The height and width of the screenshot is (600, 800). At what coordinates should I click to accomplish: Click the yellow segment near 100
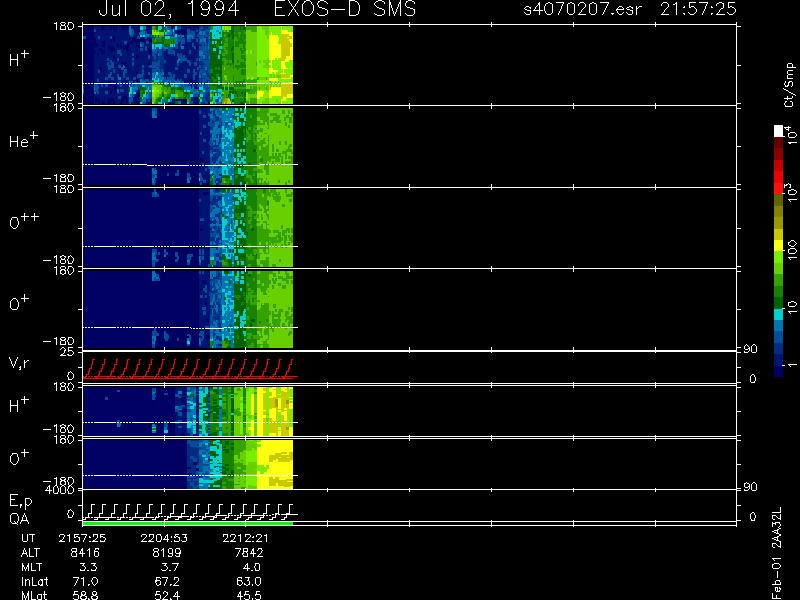coord(779,246)
